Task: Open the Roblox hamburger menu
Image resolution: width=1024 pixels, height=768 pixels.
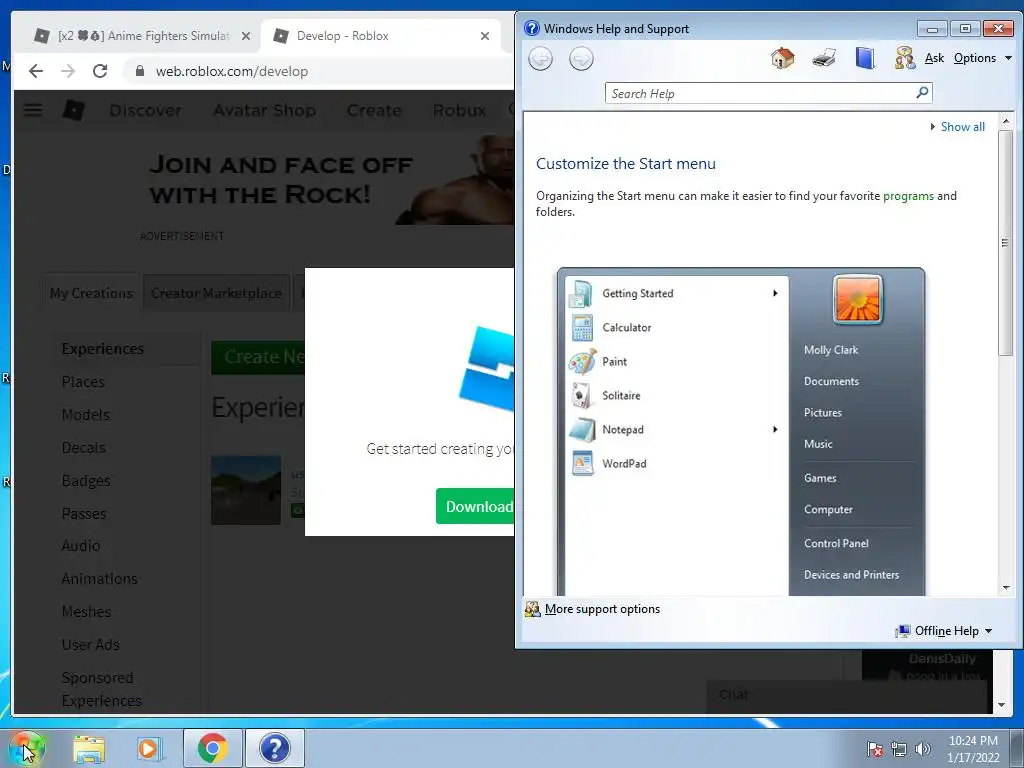Action: (33, 110)
